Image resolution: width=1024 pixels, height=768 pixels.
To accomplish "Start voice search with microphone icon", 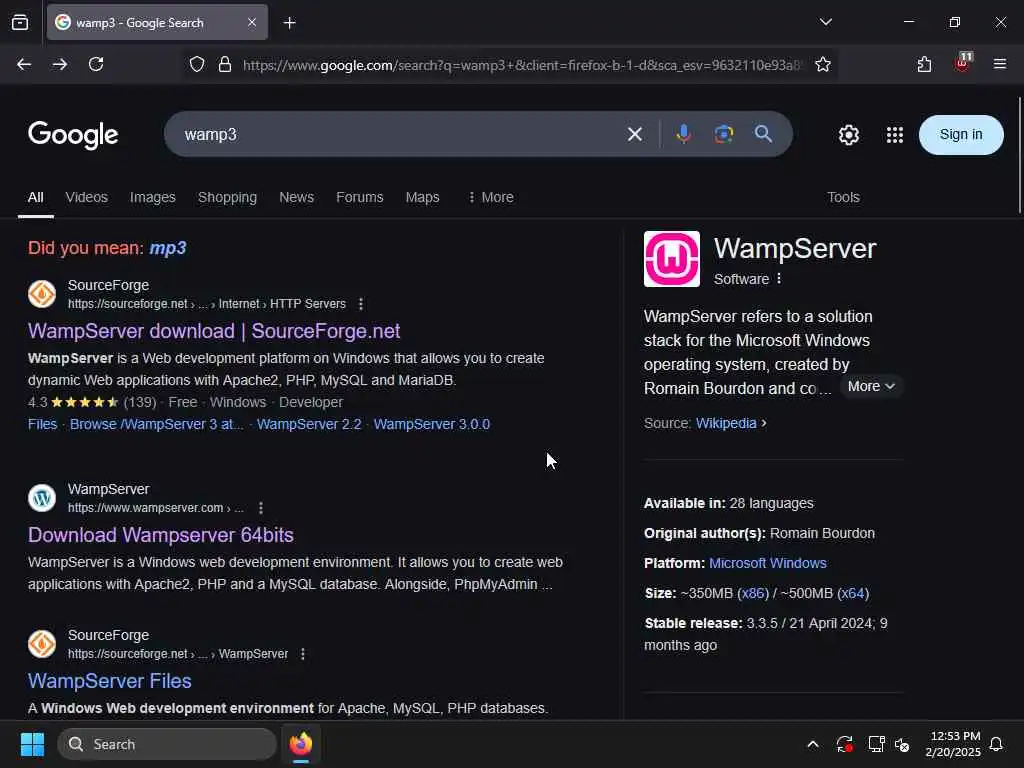I will (684, 134).
